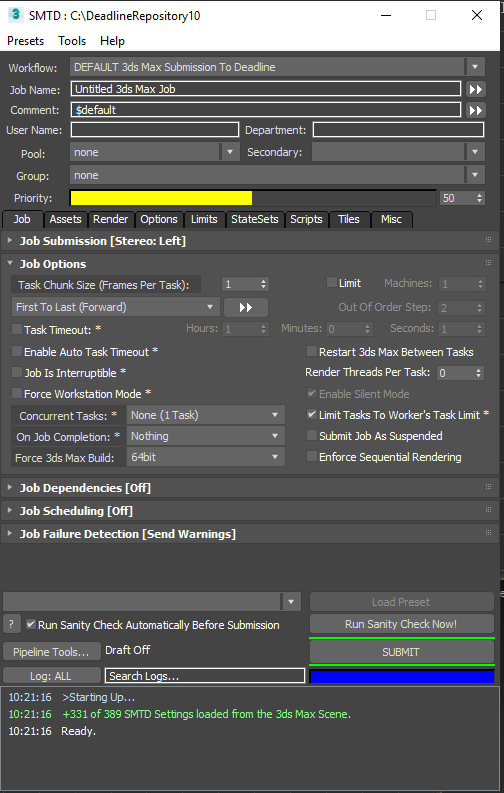This screenshot has height=793, width=504.
Task: Switch to the Assets tab
Action: [65, 219]
